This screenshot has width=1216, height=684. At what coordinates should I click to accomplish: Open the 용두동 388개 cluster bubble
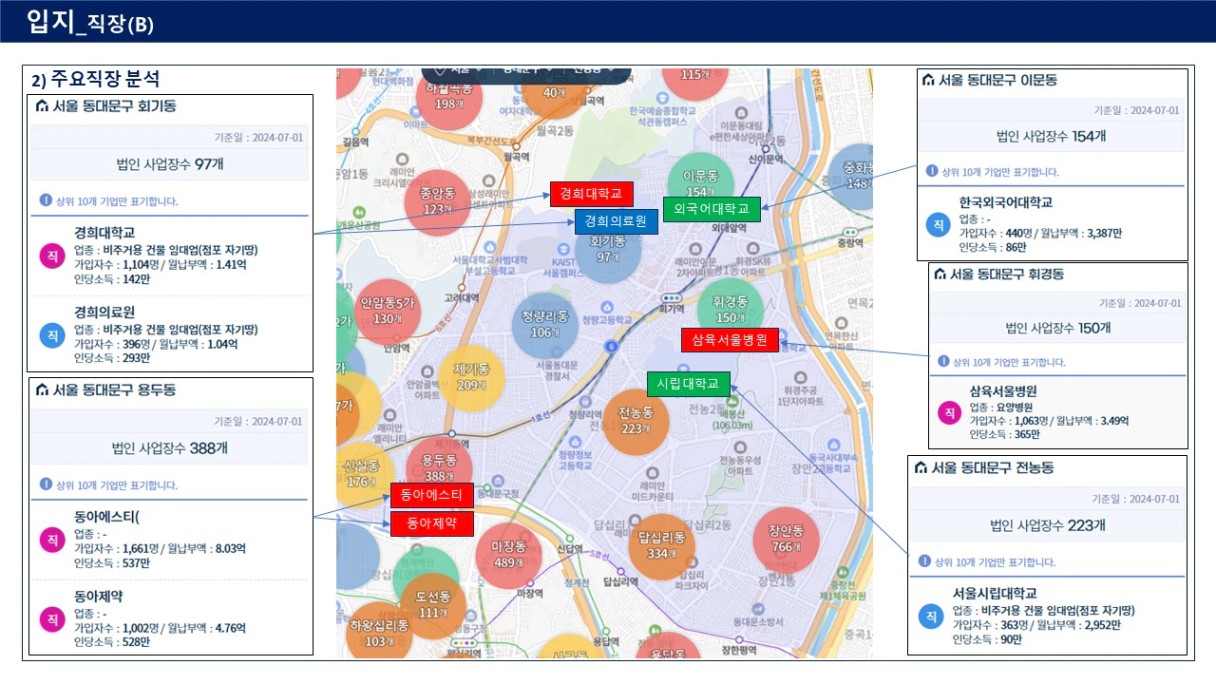click(439, 468)
